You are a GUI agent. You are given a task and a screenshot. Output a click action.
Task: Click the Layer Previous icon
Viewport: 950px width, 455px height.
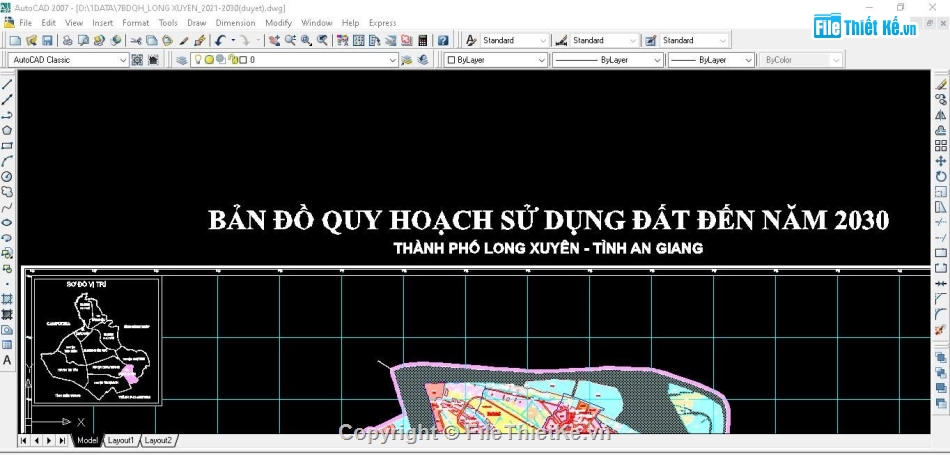tap(423, 60)
